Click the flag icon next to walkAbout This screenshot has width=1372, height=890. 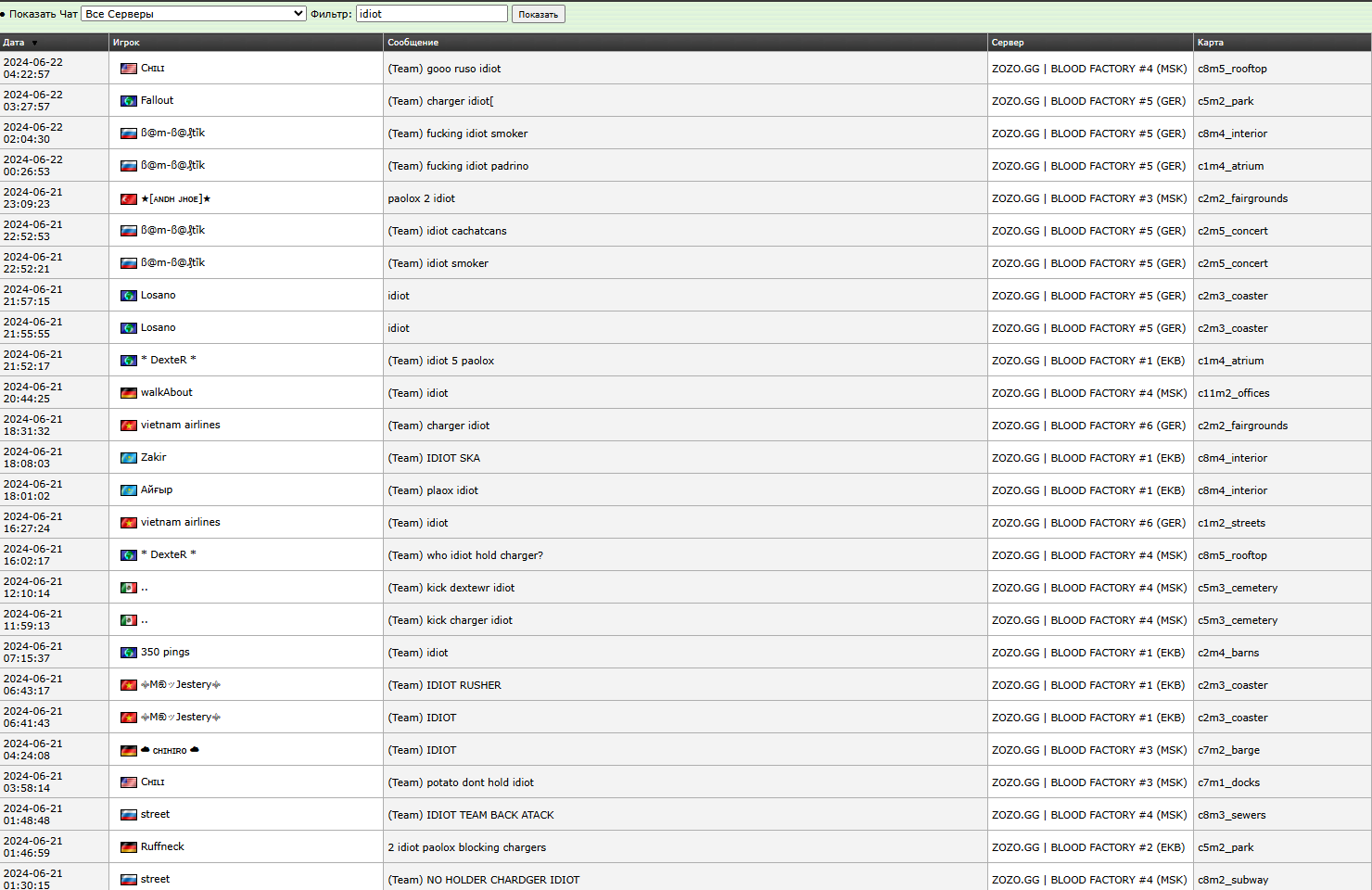point(129,393)
